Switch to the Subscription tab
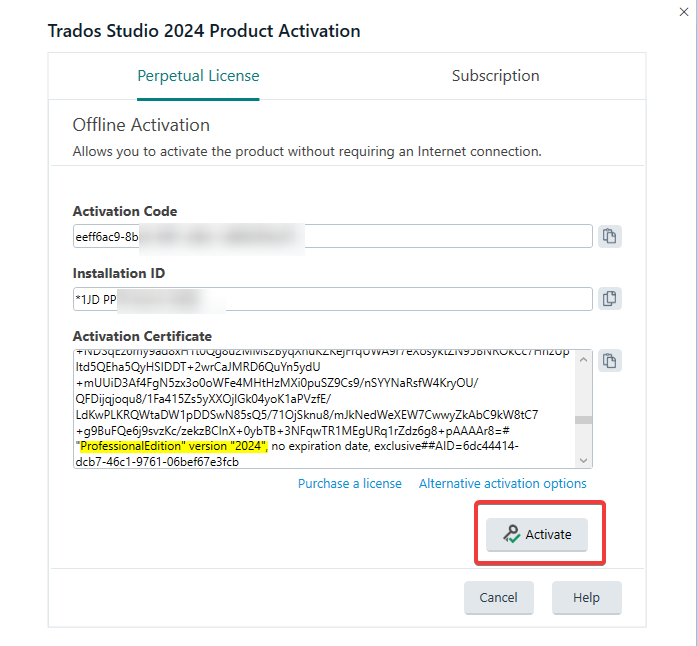 point(495,76)
